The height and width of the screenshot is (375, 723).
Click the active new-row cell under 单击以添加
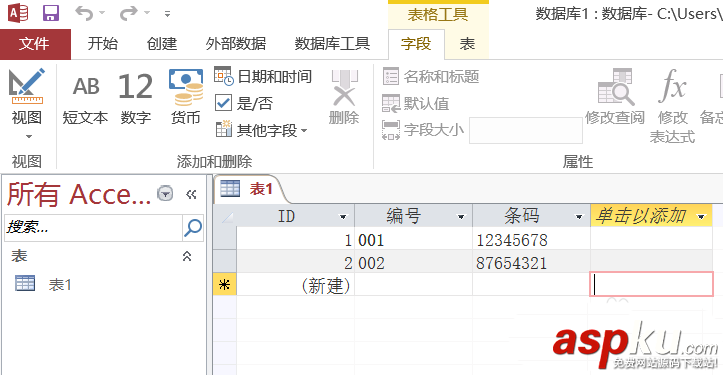[652, 284]
